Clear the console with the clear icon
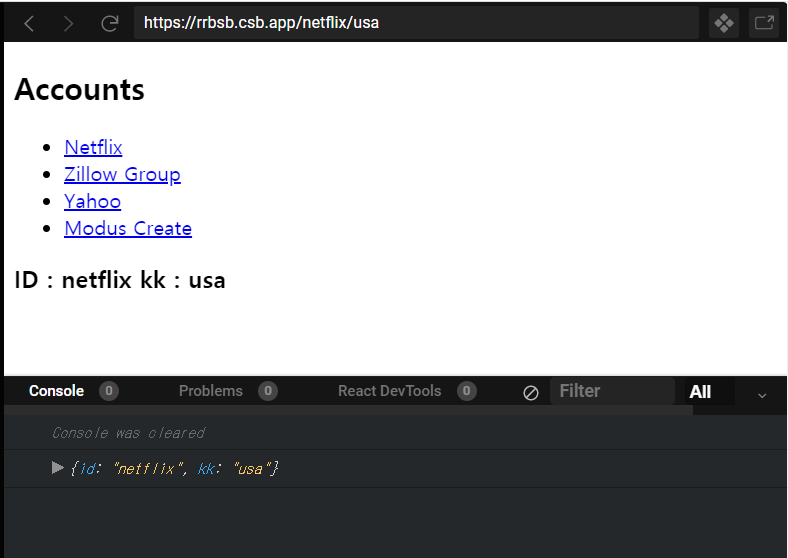This screenshot has width=788, height=558. [x=531, y=393]
